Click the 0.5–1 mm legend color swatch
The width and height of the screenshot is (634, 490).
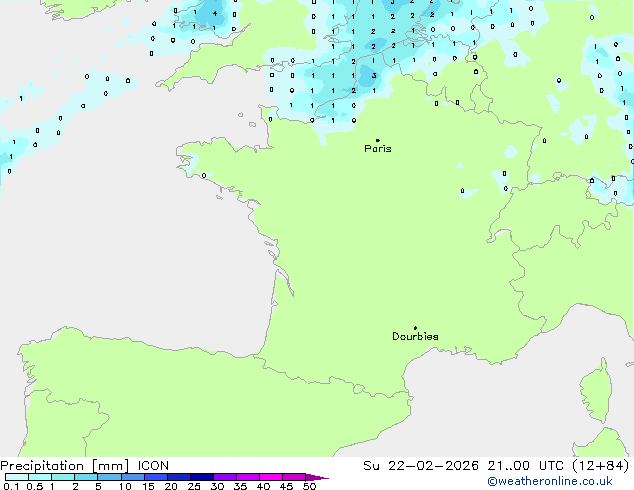tap(40, 477)
